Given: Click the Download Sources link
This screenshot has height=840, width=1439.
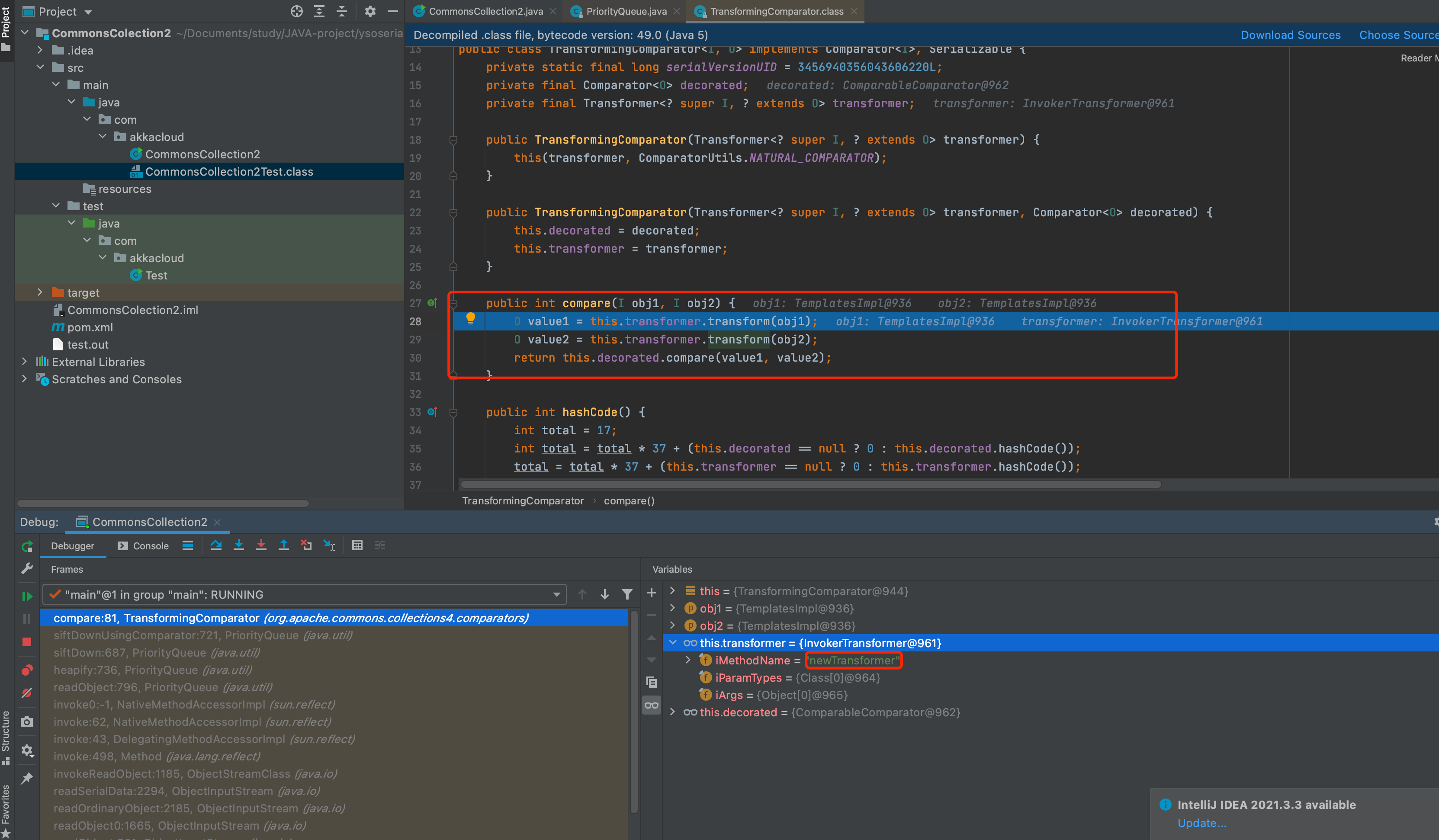Looking at the screenshot, I should pyautogui.click(x=1291, y=35).
